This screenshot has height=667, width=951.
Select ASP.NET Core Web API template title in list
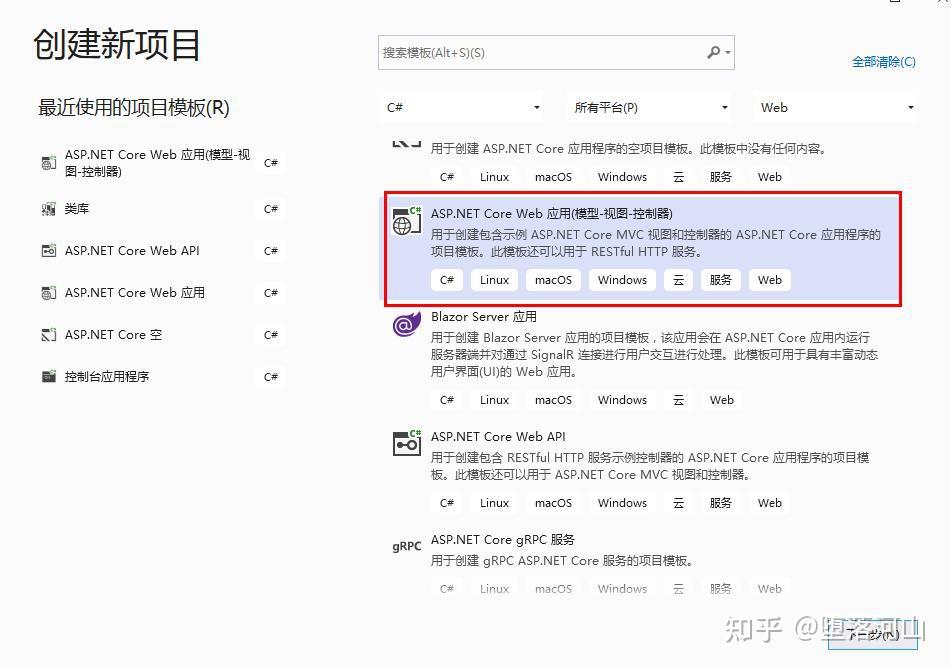498,437
